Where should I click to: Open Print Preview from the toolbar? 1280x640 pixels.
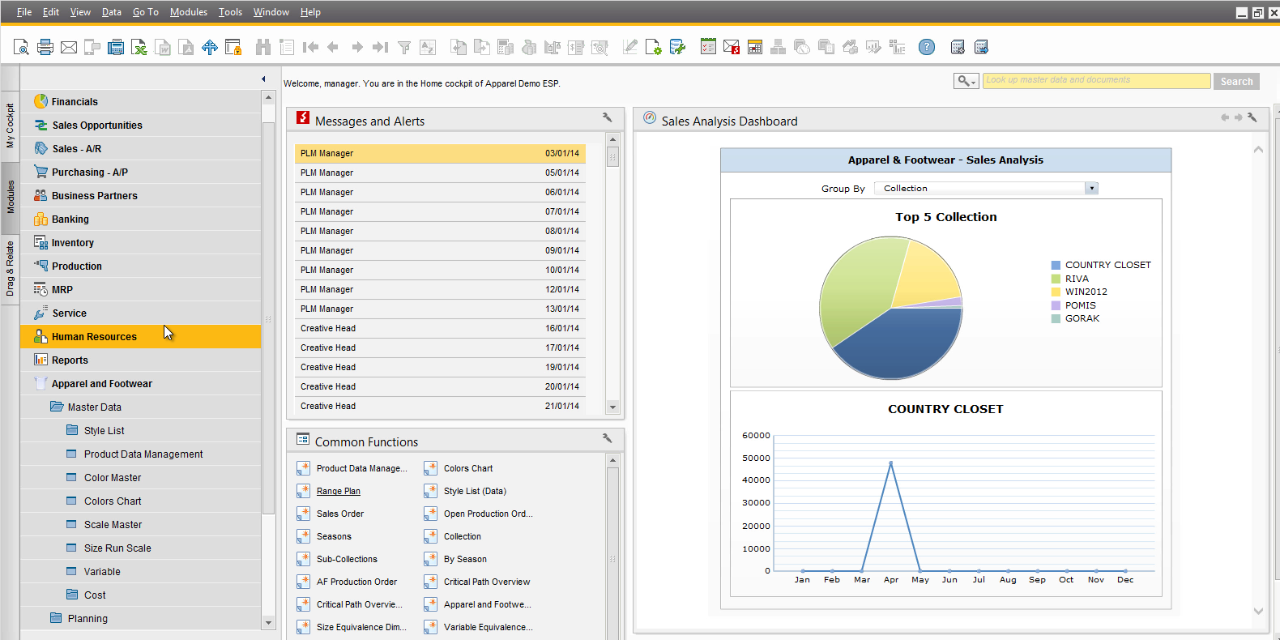tap(21, 47)
